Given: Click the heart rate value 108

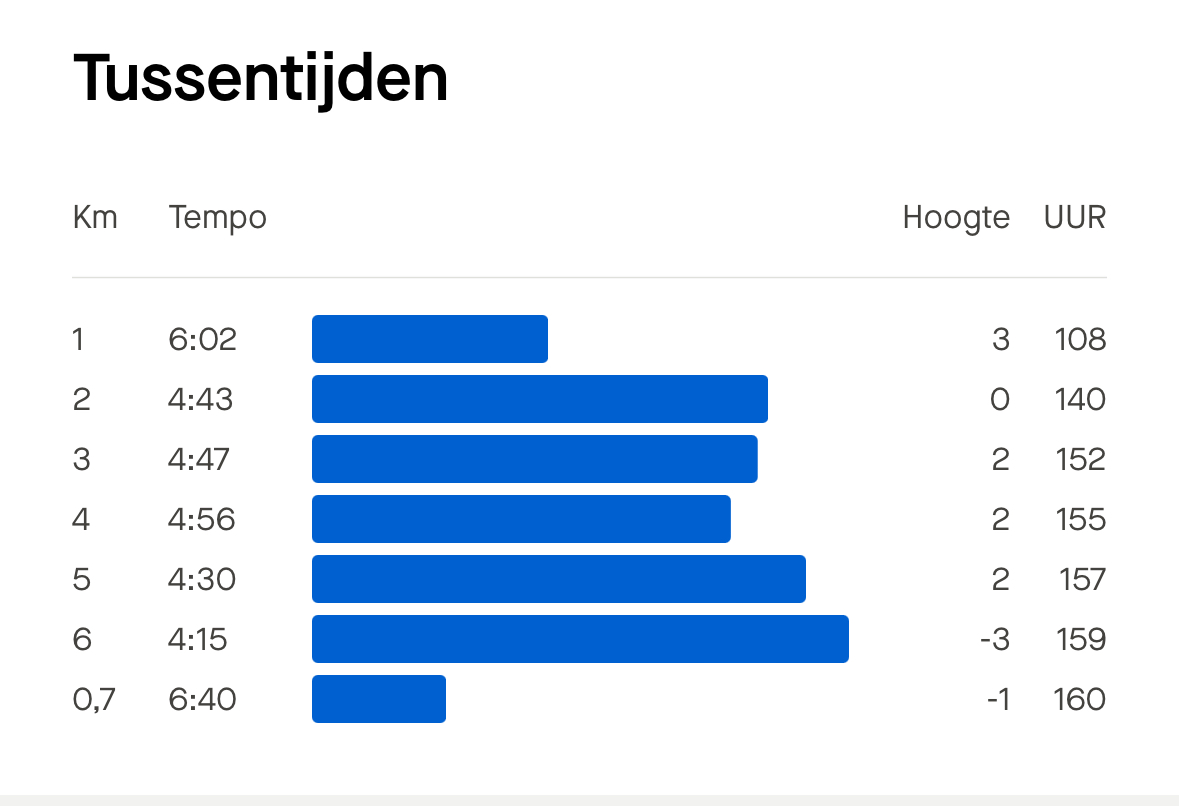Looking at the screenshot, I should [1080, 340].
